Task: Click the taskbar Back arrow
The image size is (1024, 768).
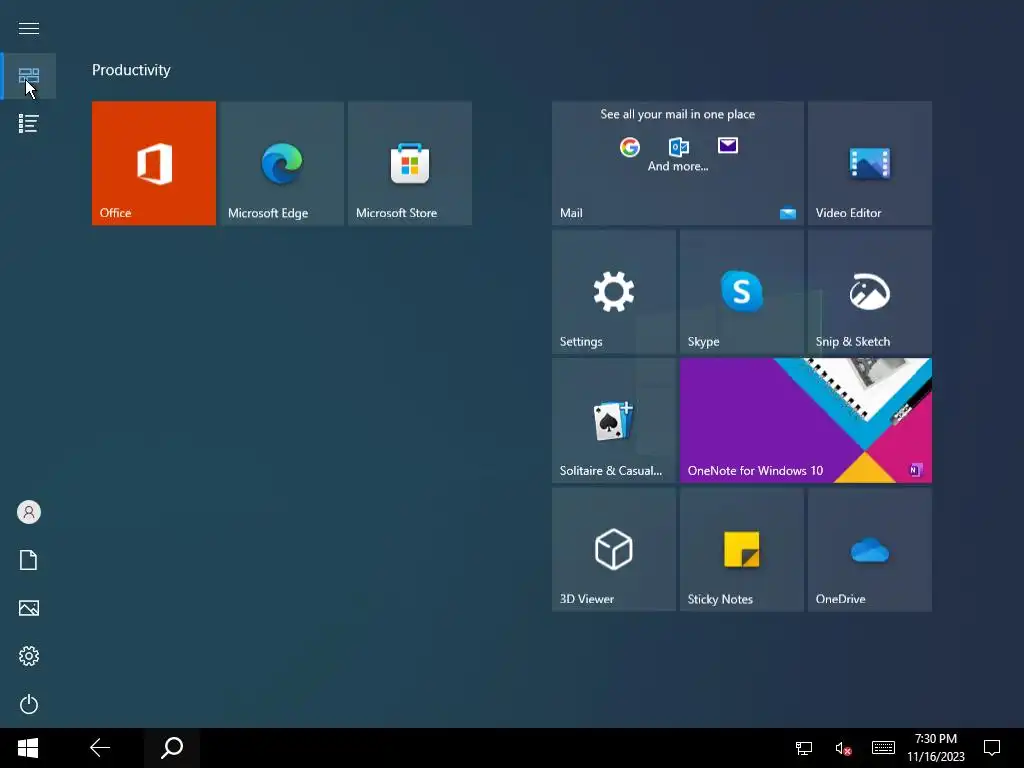Action: 100,748
